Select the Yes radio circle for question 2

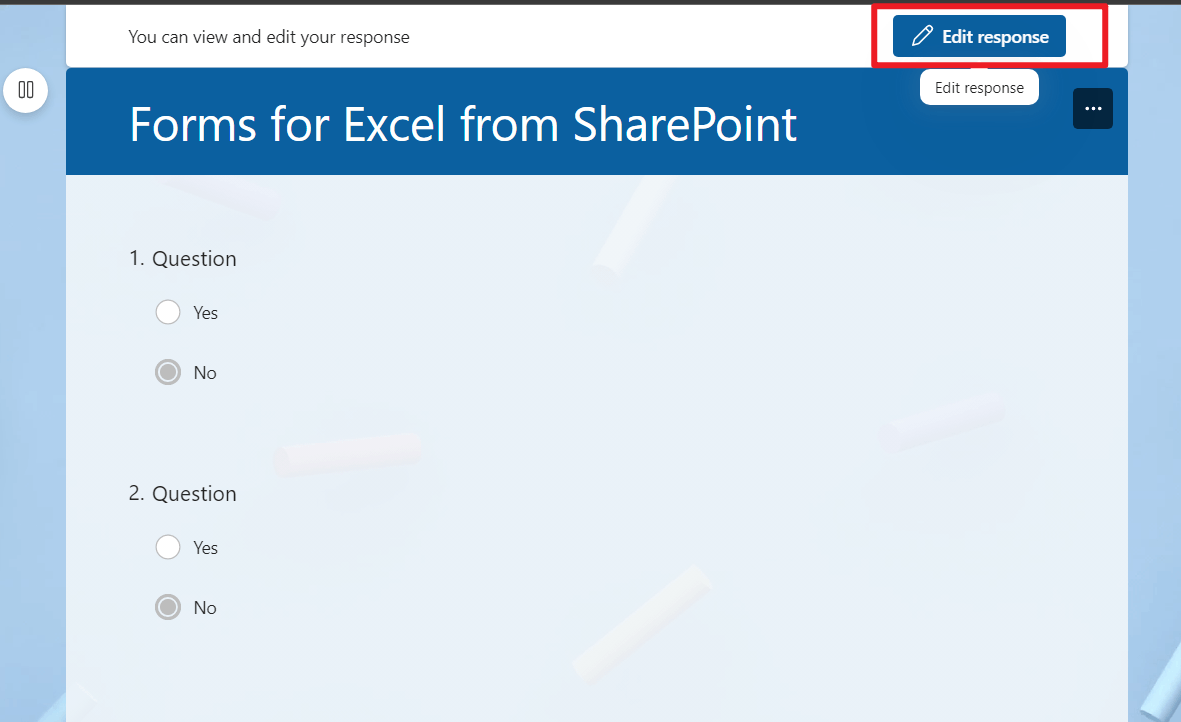coord(168,547)
